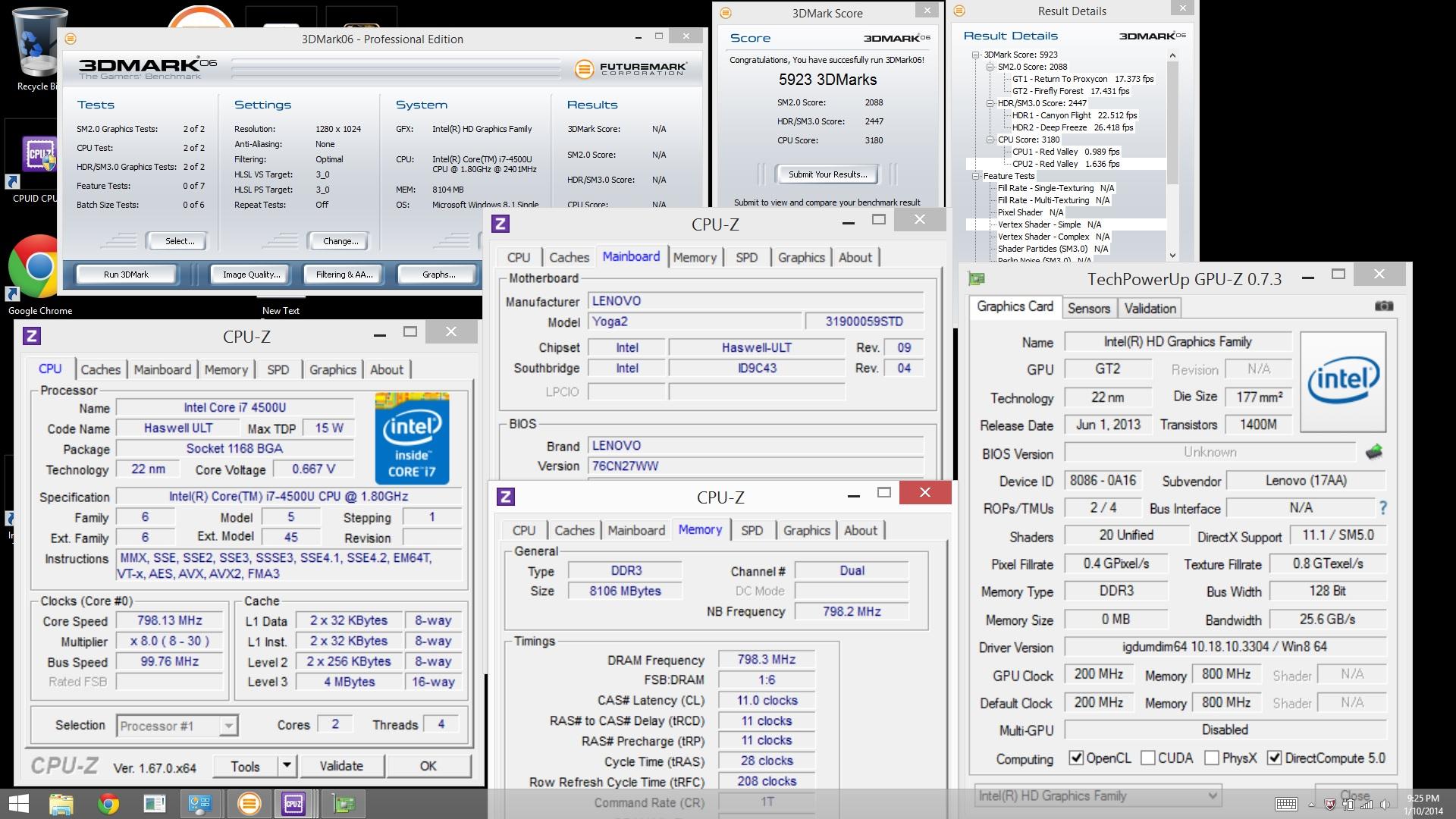Switch to Validation tab in GPU-Z
The width and height of the screenshot is (1456, 819).
[x=1150, y=308]
